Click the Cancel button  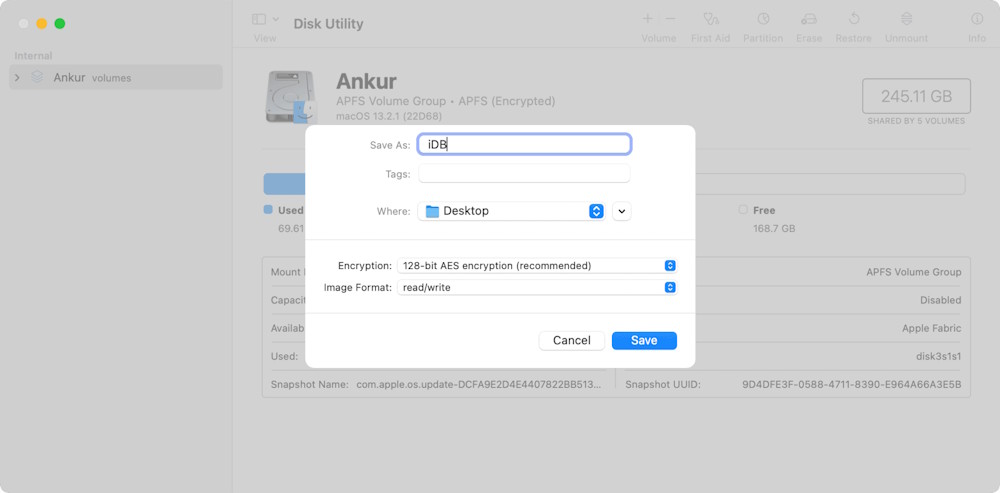[x=571, y=341]
